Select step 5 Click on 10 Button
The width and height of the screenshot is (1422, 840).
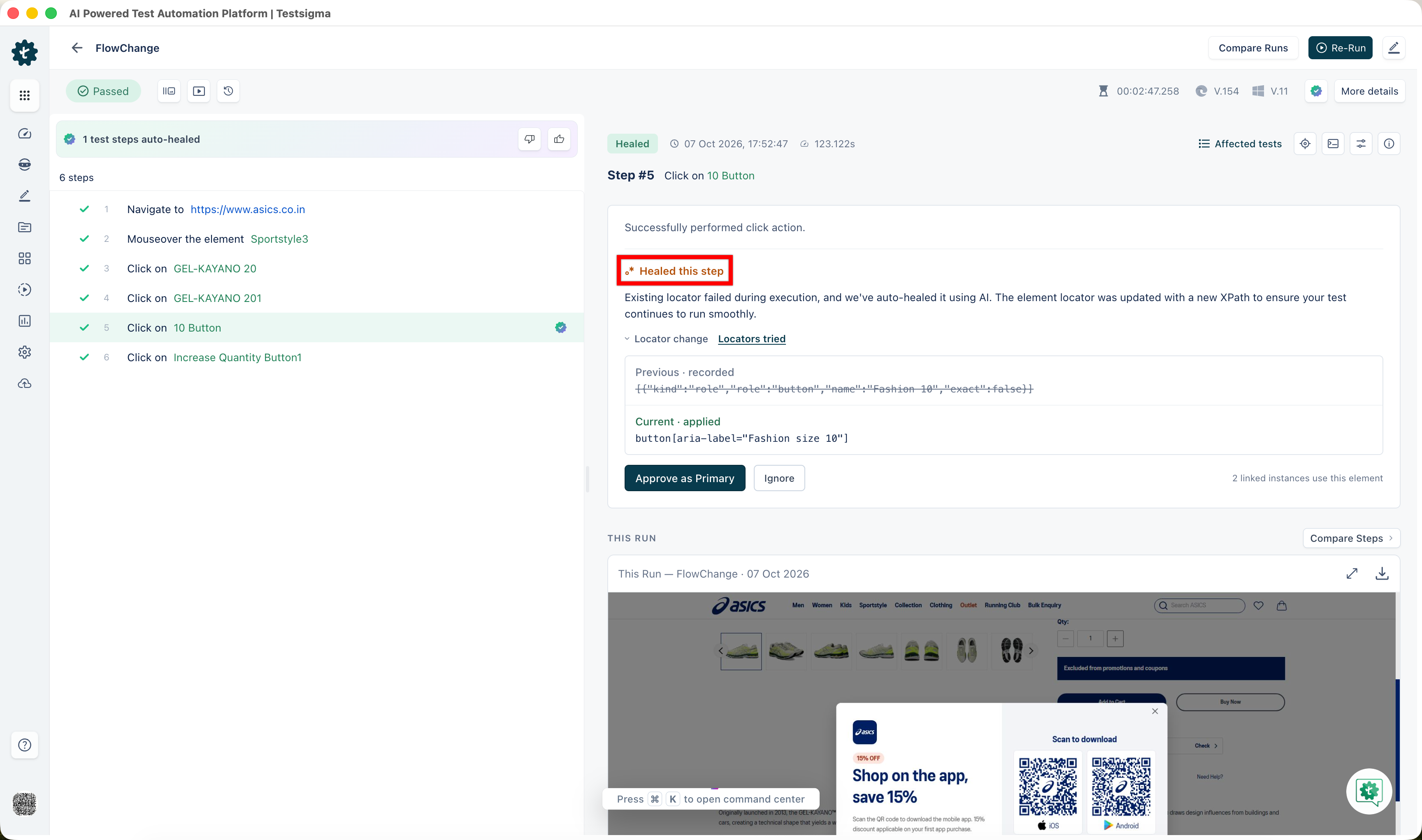[x=317, y=328]
